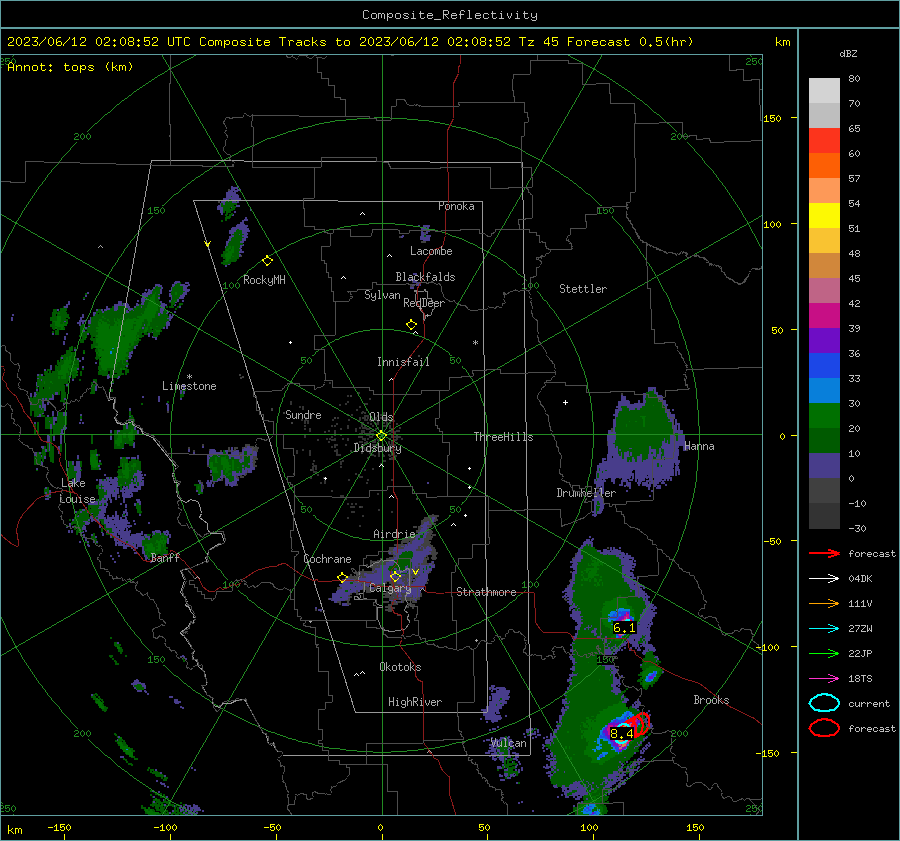The image size is (900, 841).
Task: Pick the magenta swatch between 42 and 39 dBZ
Action: [824, 316]
